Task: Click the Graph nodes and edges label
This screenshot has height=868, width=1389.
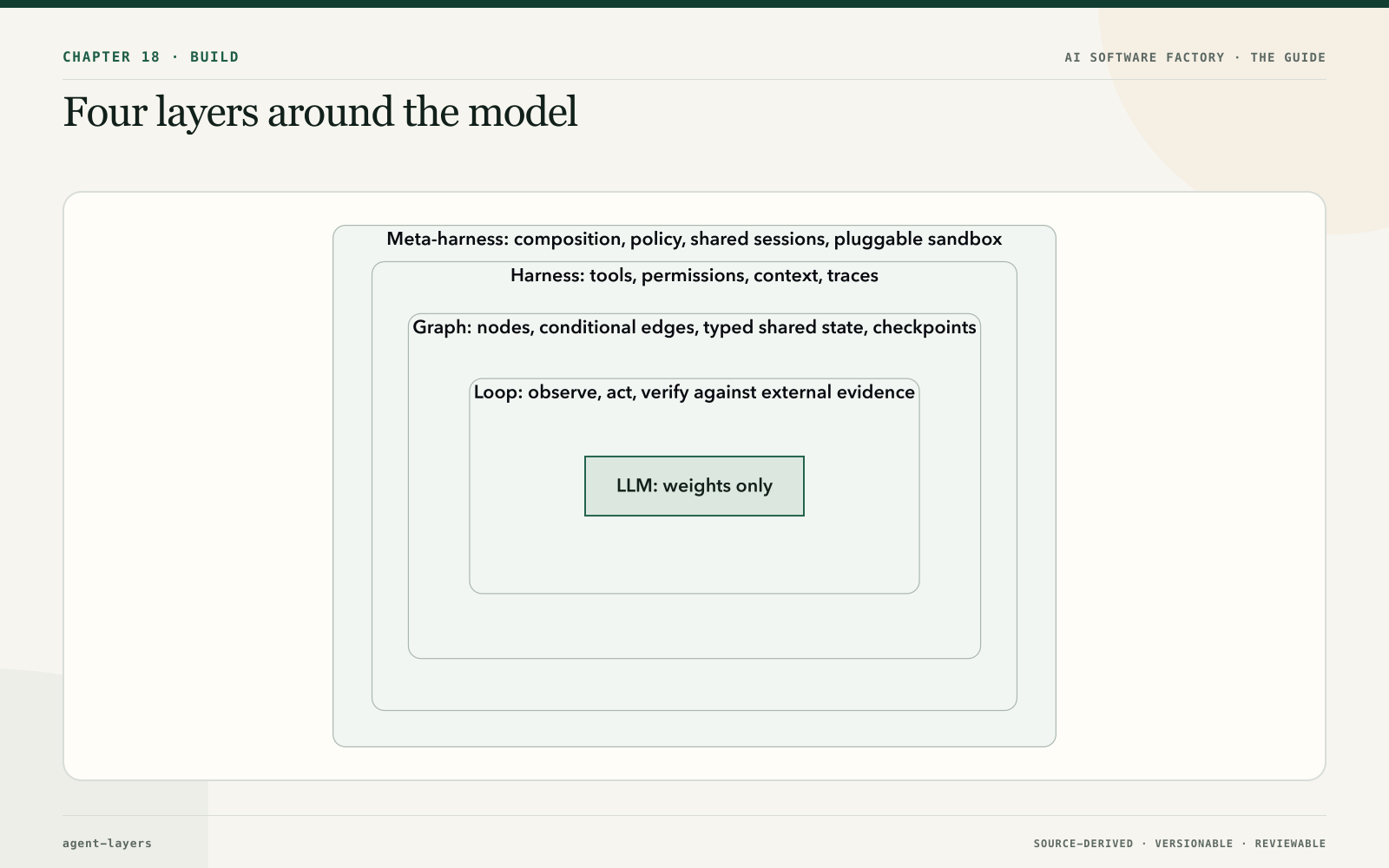Action: click(694, 327)
